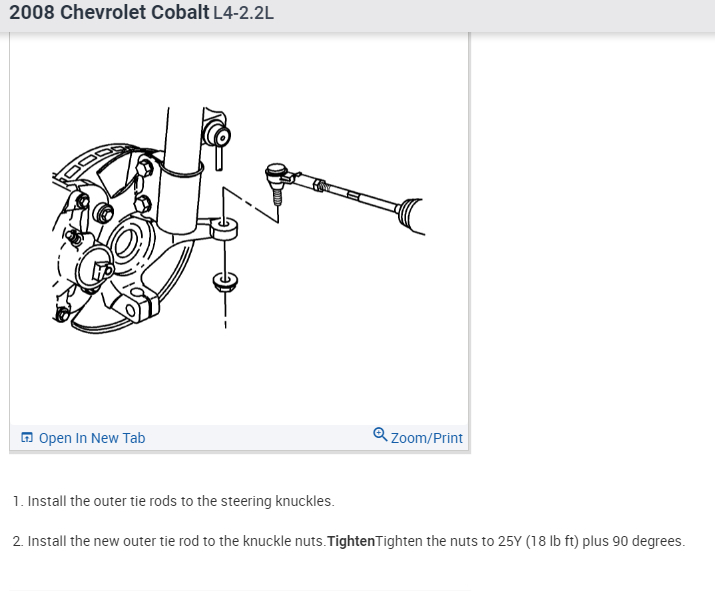715x591 pixels.
Task: Click the tie rod jam nut in diagram
Action: pos(321,186)
